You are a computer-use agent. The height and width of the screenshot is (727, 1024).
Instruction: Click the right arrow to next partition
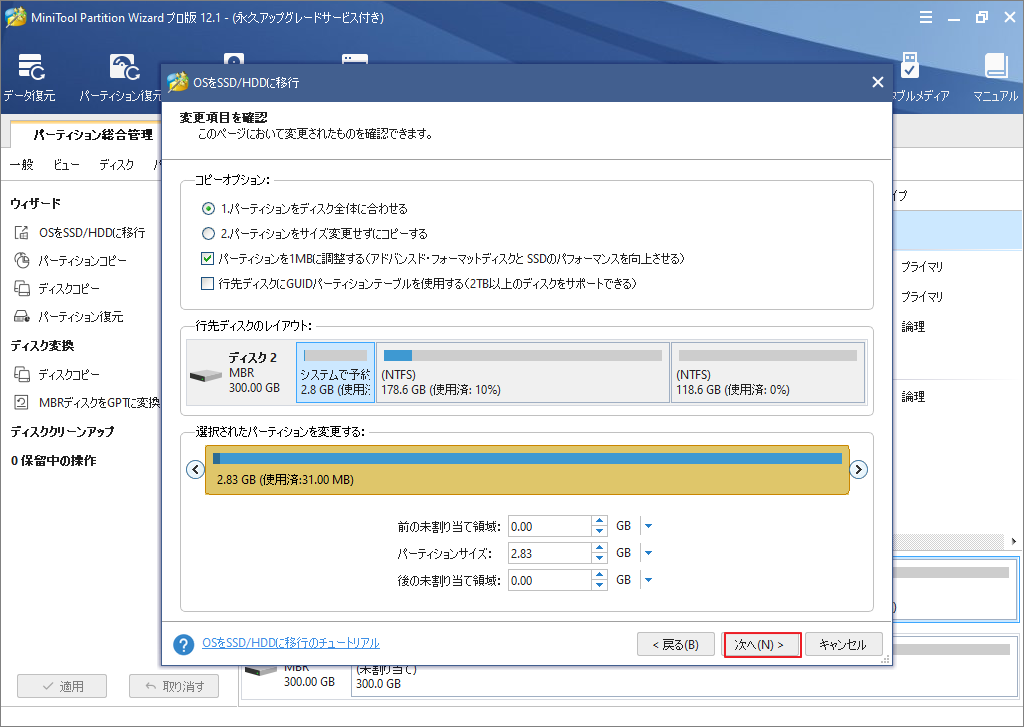pyautogui.click(x=858, y=469)
